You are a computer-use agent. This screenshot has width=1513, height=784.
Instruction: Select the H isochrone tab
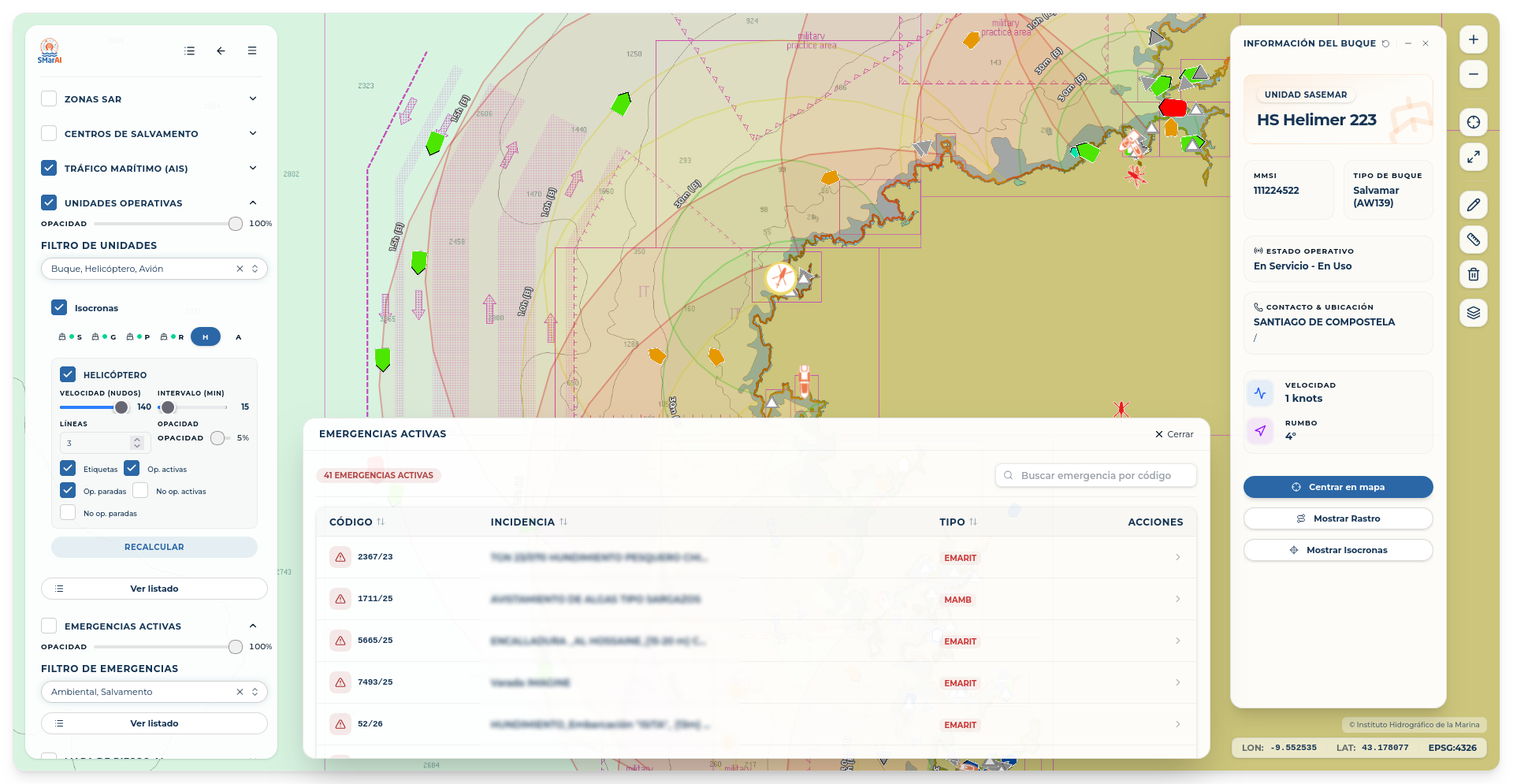click(x=206, y=336)
